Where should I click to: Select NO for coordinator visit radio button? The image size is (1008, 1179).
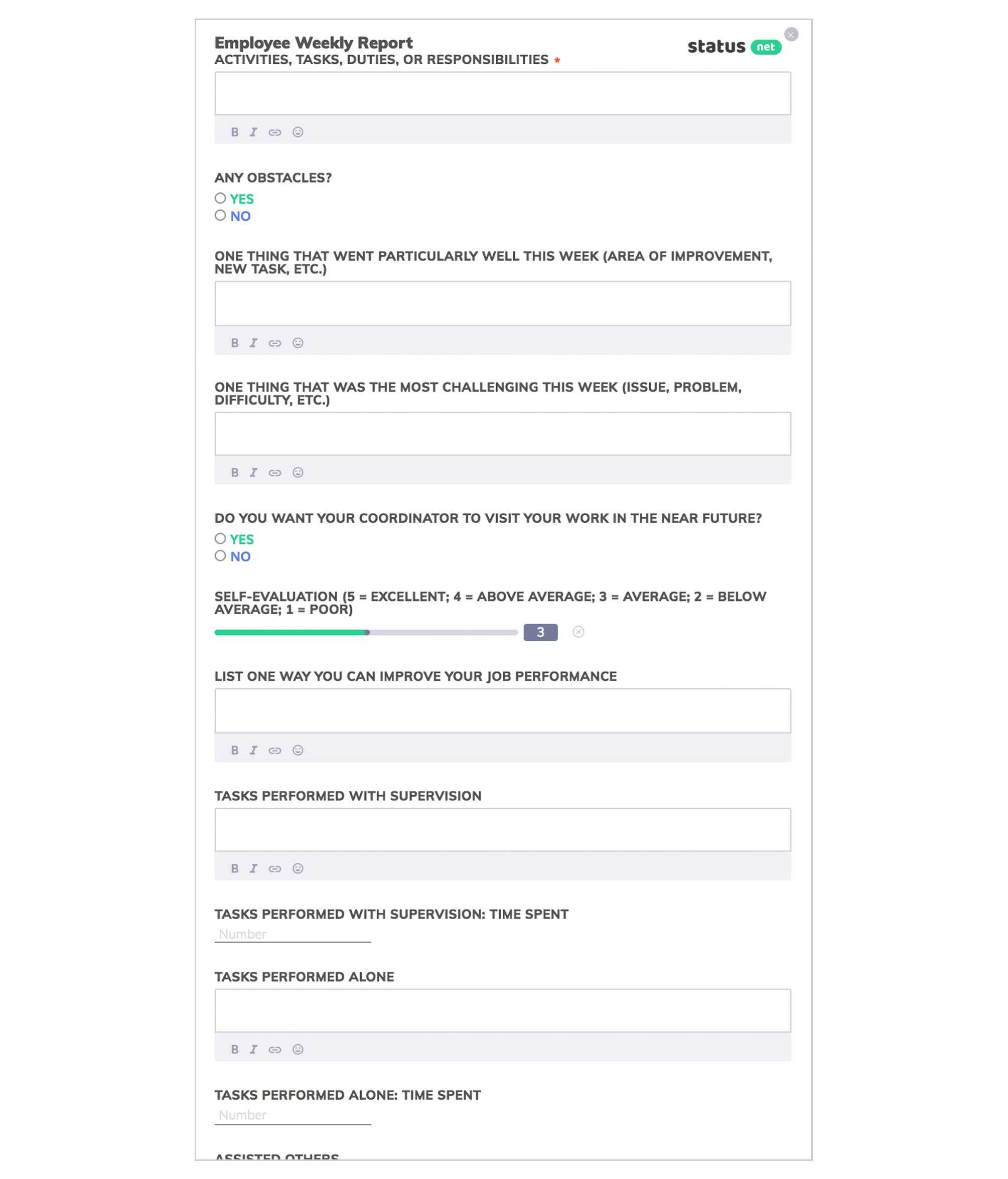[x=220, y=555]
